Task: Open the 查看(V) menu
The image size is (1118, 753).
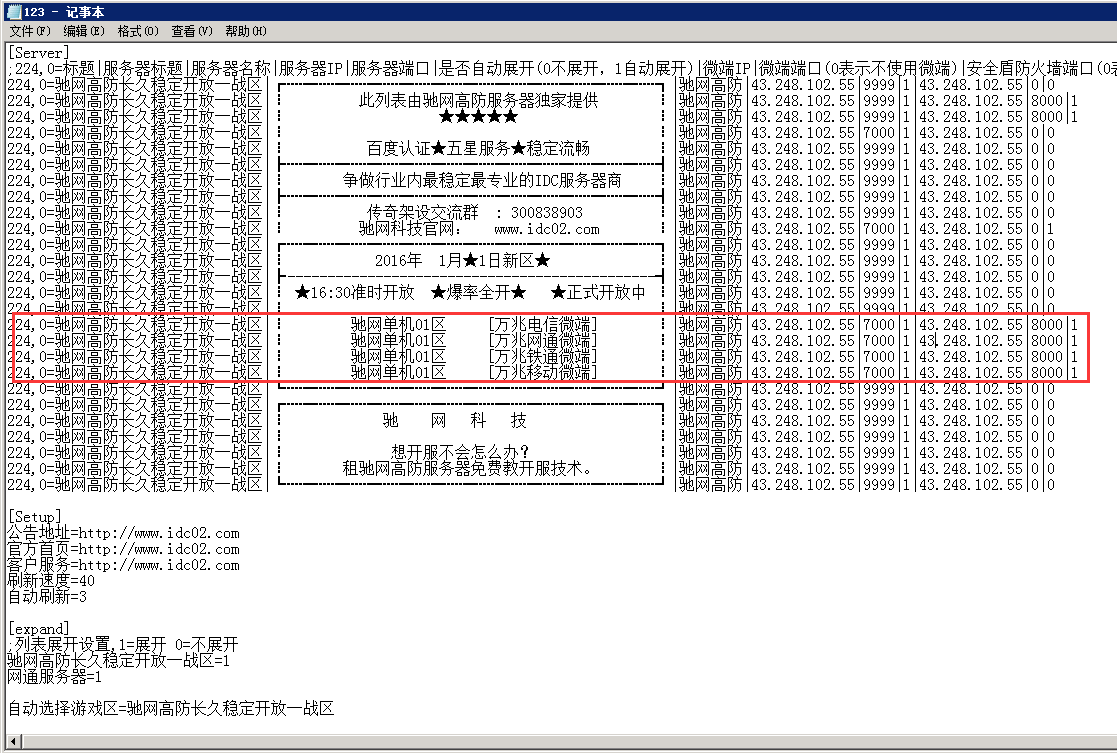Action: coord(192,31)
